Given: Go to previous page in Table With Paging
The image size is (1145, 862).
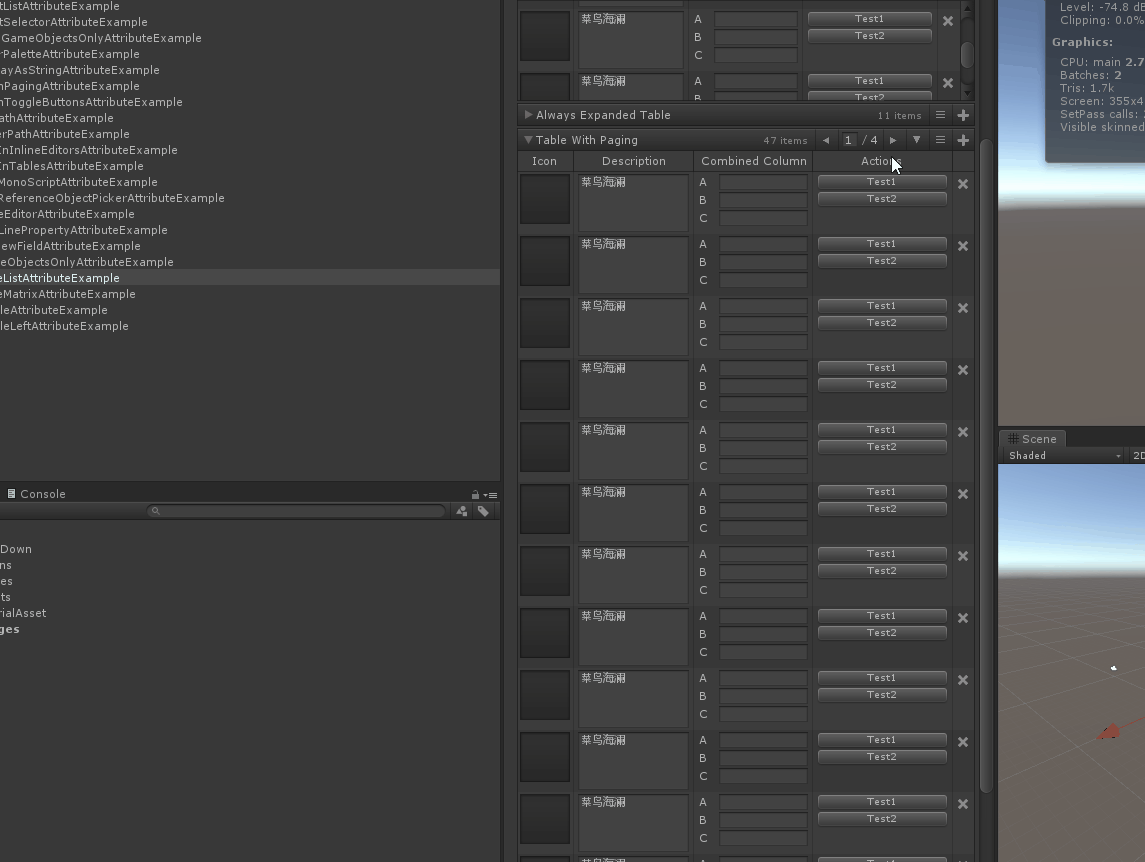Looking at the screenshot, I should pos(826,141).
